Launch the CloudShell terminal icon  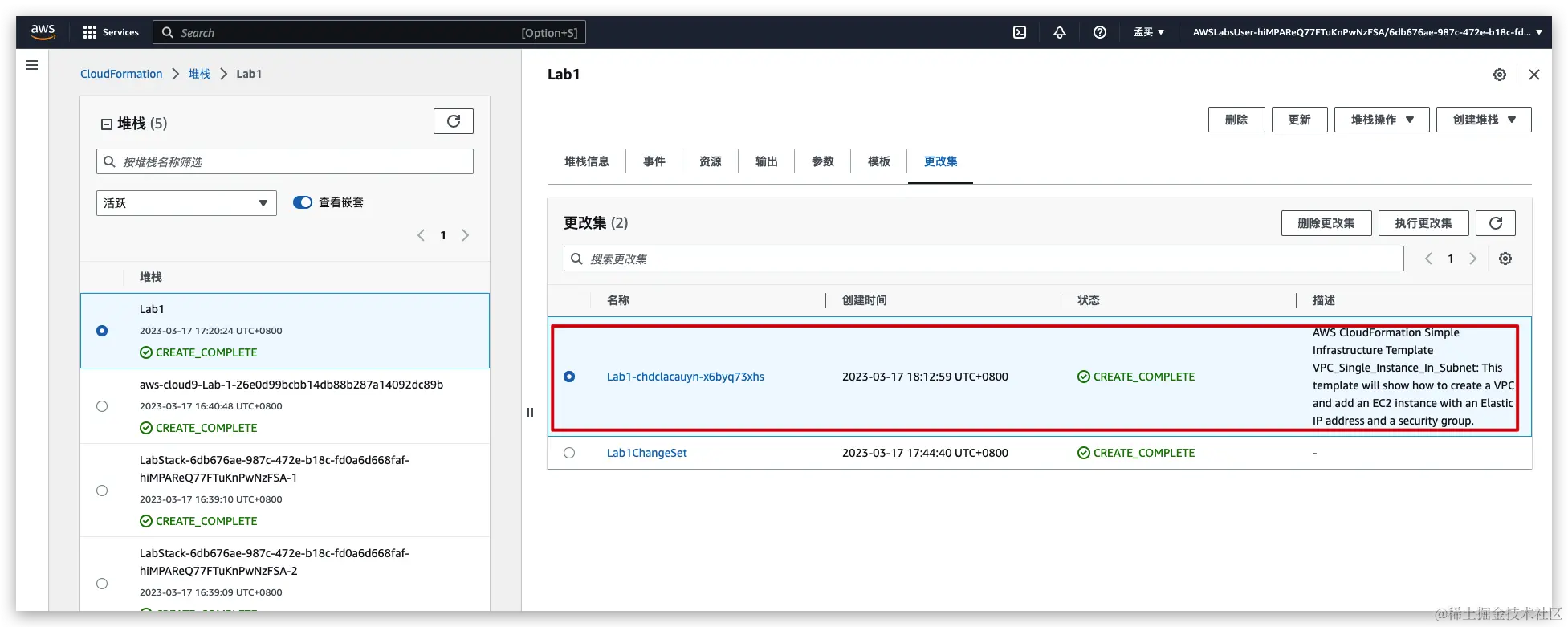click(x=1020, y=32)
